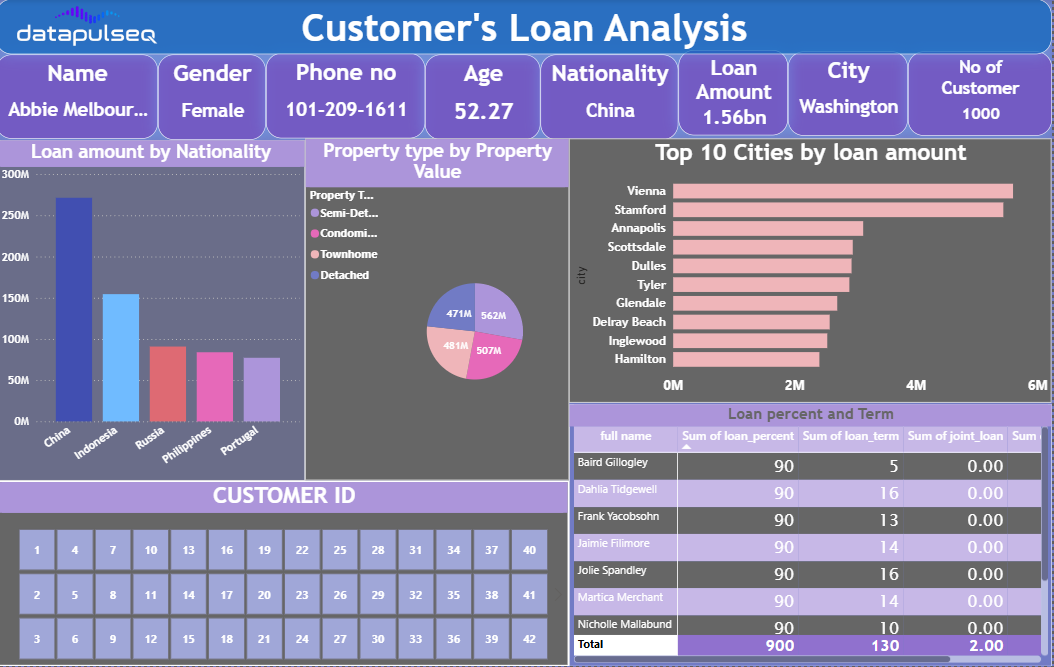This screenshot has height=667, width=1054.
Task: Click the Frank Yacobsohn row name
Action: (618, 516)
